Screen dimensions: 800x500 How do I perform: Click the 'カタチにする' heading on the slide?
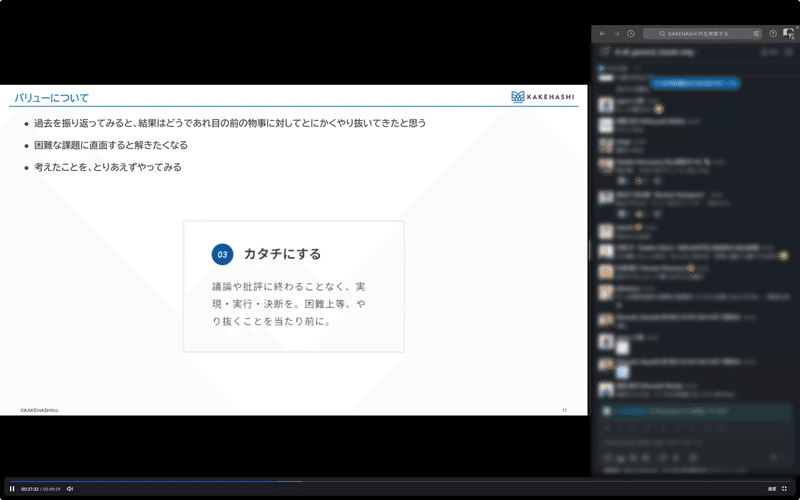click(x=283, y=254)
